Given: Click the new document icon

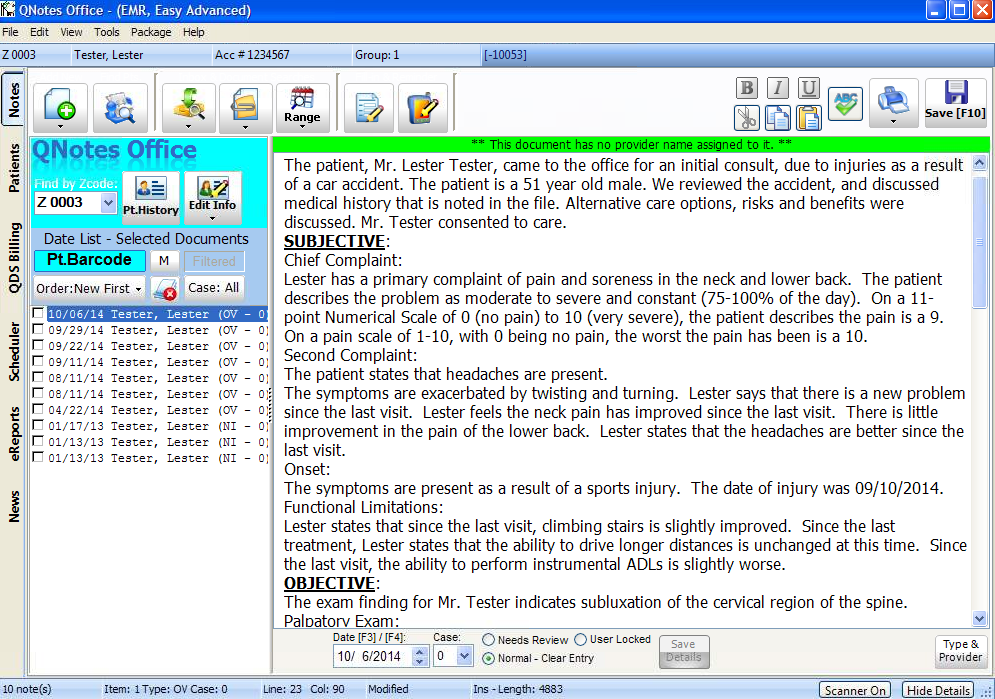Looking at the screenshot, I should click(60, 105).
